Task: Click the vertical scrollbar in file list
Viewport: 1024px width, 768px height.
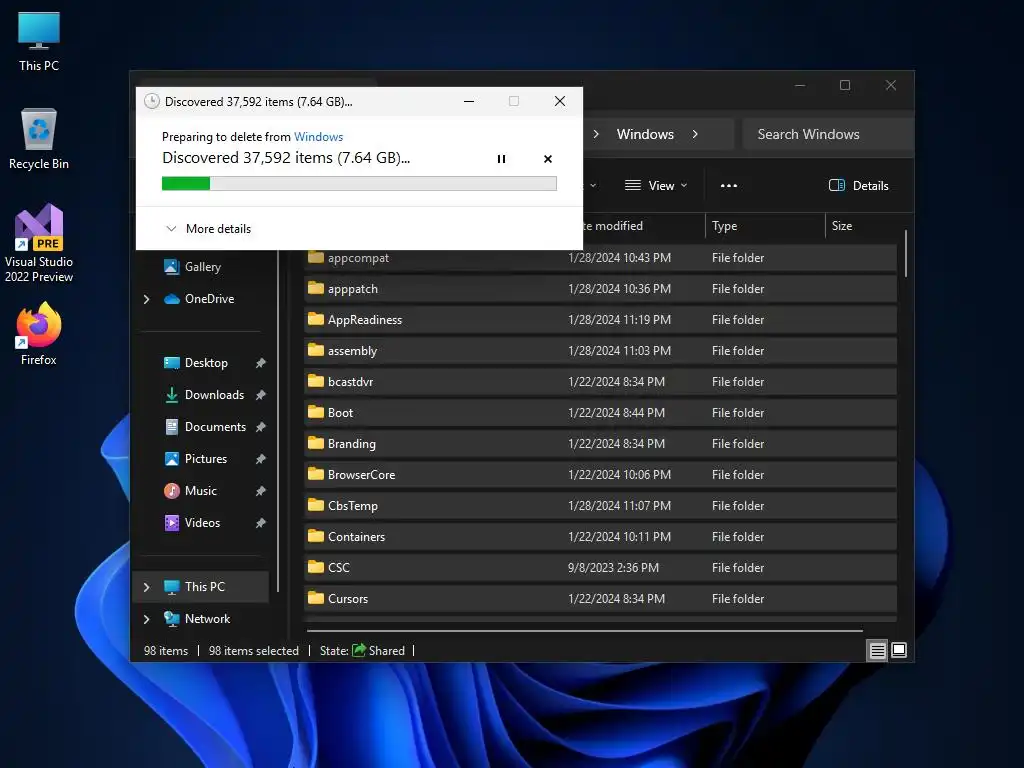Action: (905, 253)
